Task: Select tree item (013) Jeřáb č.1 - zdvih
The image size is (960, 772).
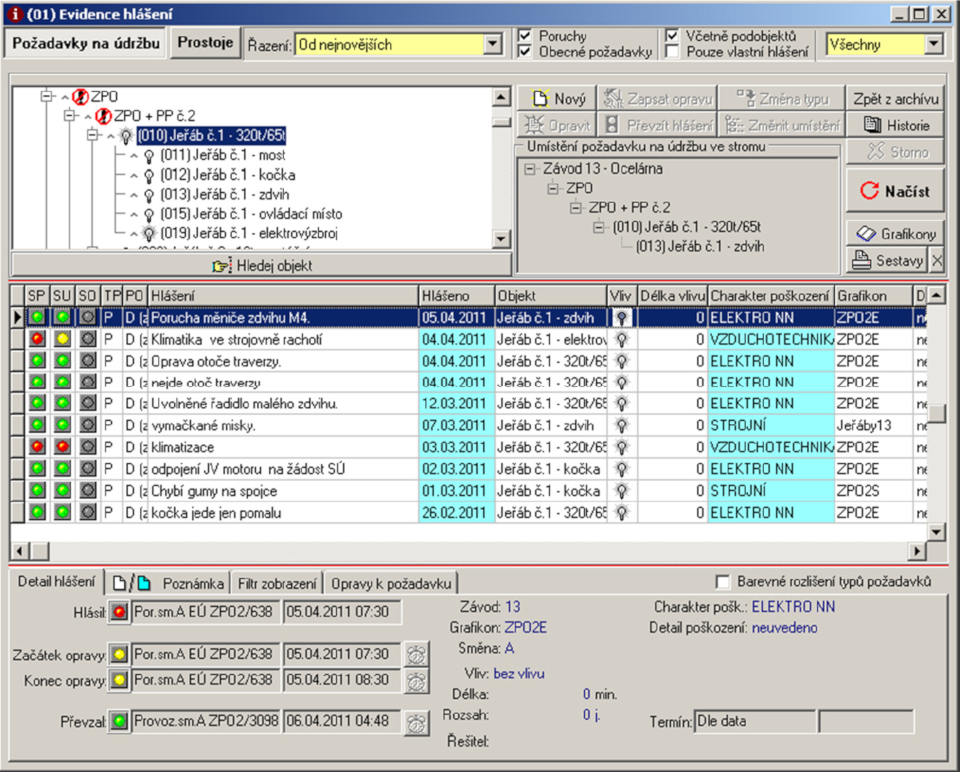Action: click(x=225, y=194)
